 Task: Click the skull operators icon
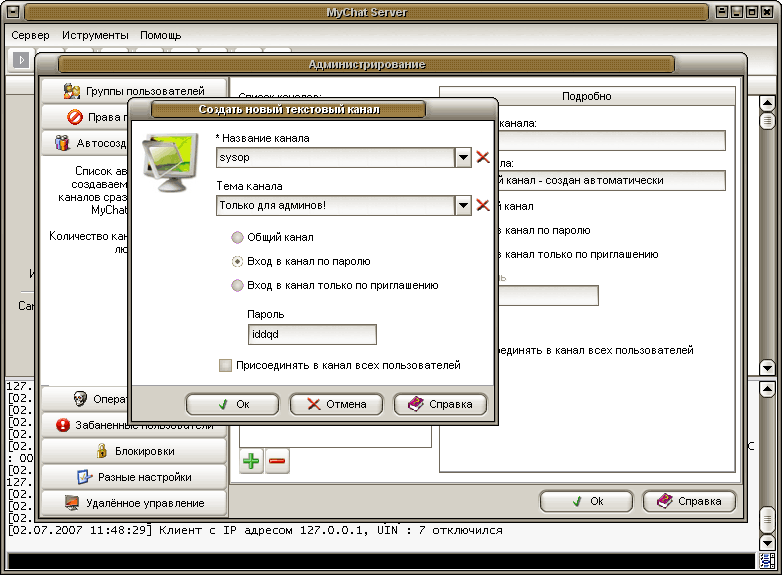[x=80, y=398]
